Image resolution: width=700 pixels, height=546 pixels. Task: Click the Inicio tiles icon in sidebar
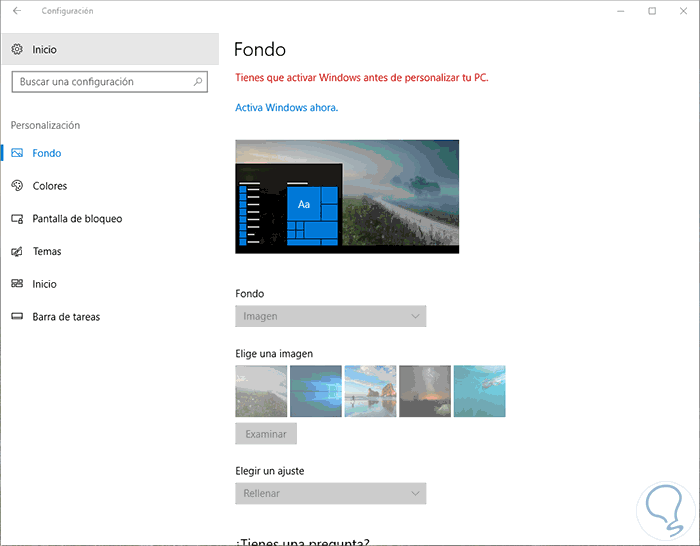pos(17,283)
